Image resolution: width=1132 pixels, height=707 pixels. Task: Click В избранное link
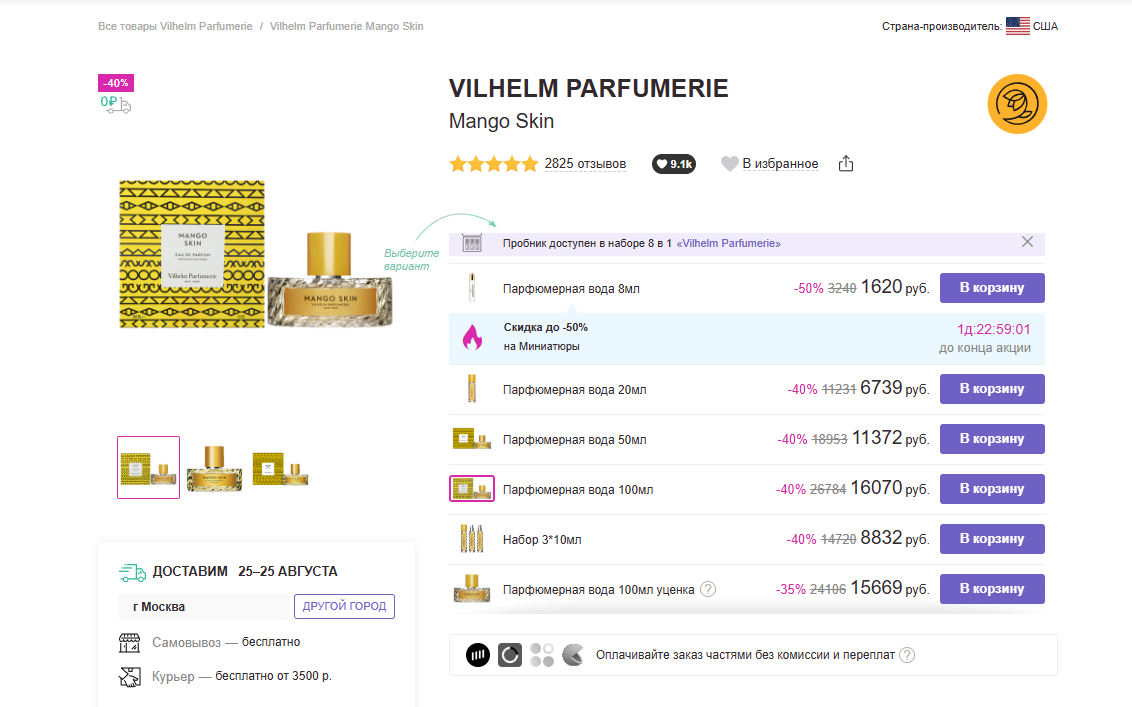tap(780, 164)
